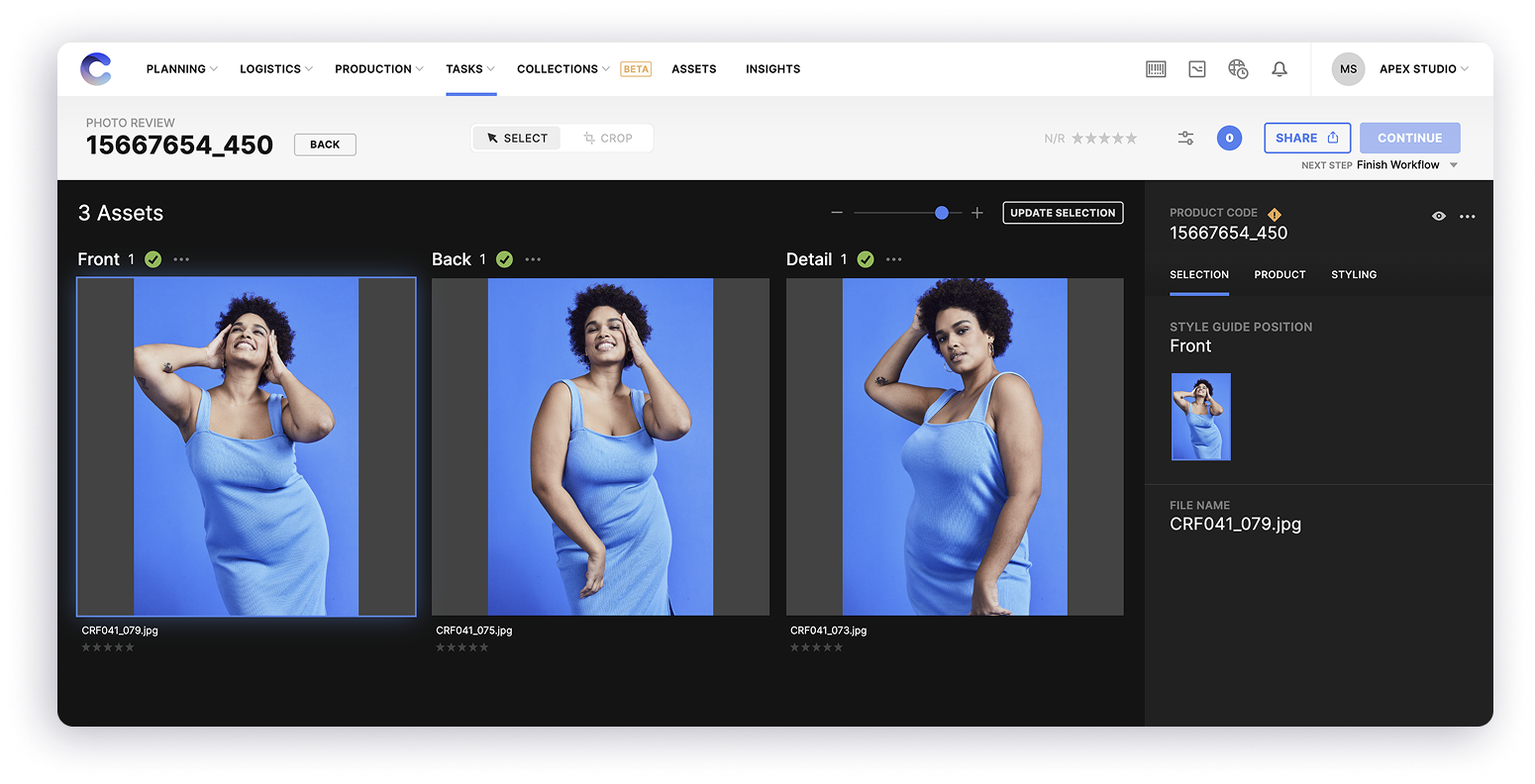Adjust the thumbnail zoom slider handle
The image size is (1535, 784).
pyautogui.click(x=942, y=213)
